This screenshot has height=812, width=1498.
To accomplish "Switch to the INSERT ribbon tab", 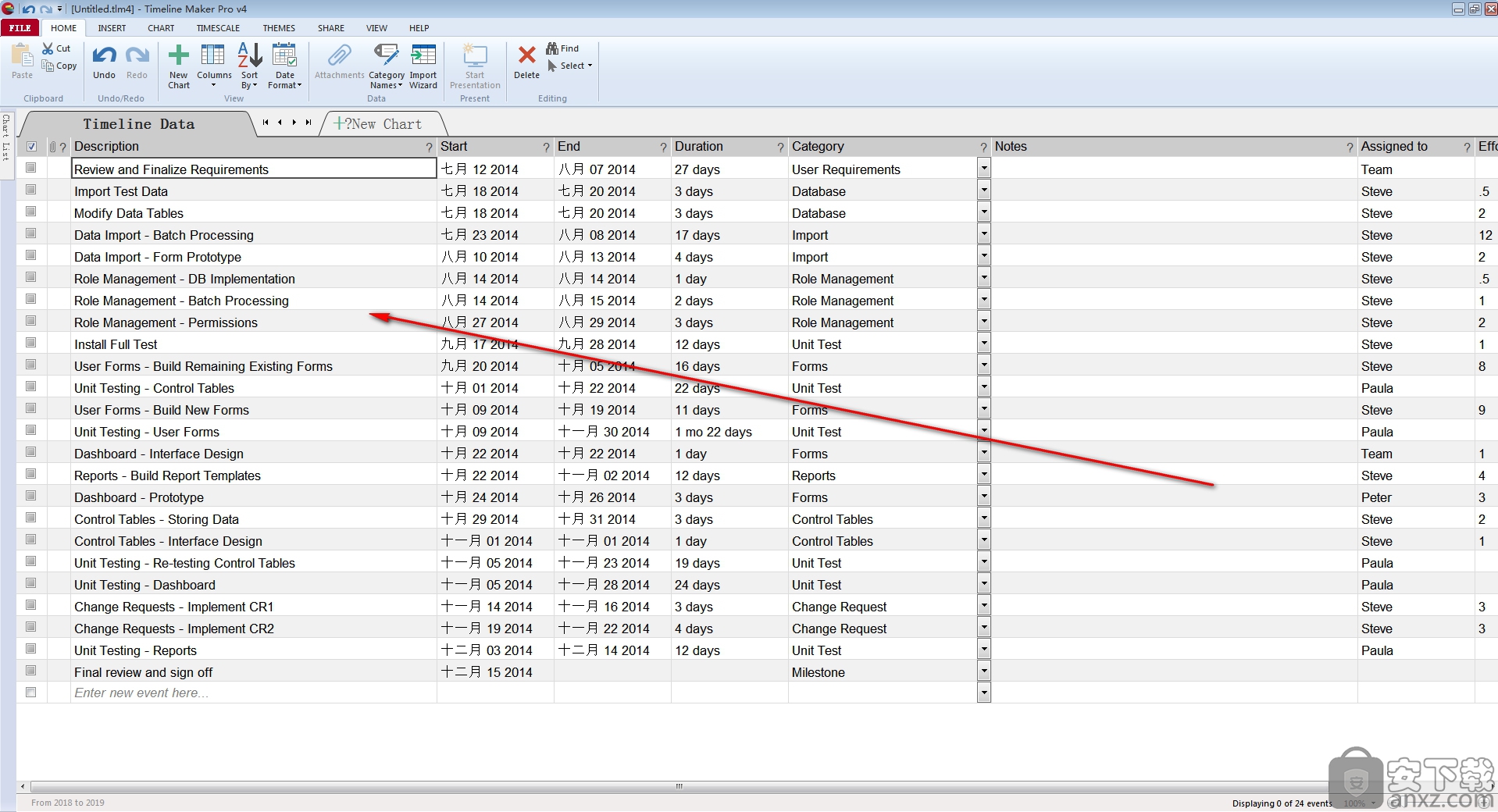I will tap(112, 28).
